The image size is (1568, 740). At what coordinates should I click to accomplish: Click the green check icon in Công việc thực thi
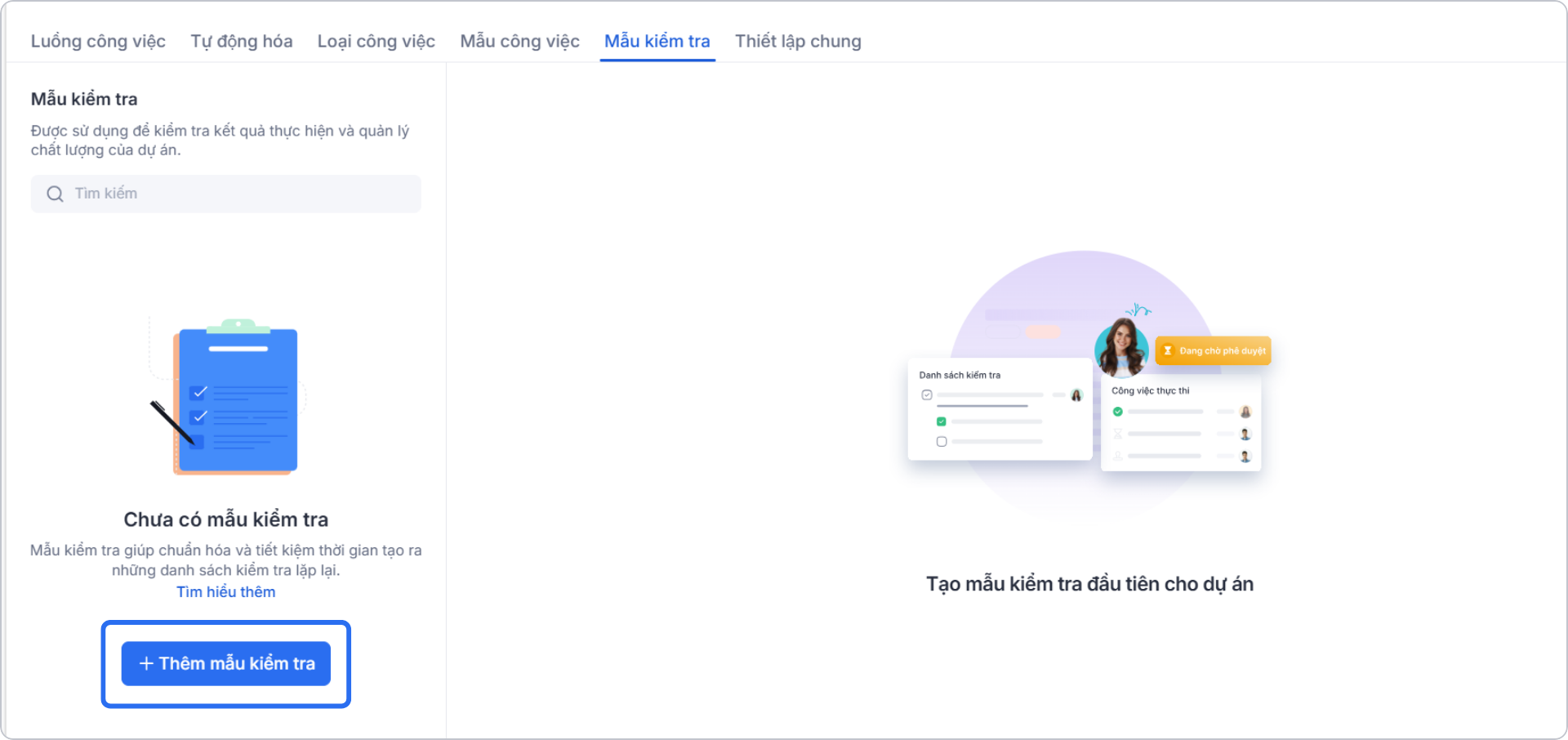coord(1118,411)
